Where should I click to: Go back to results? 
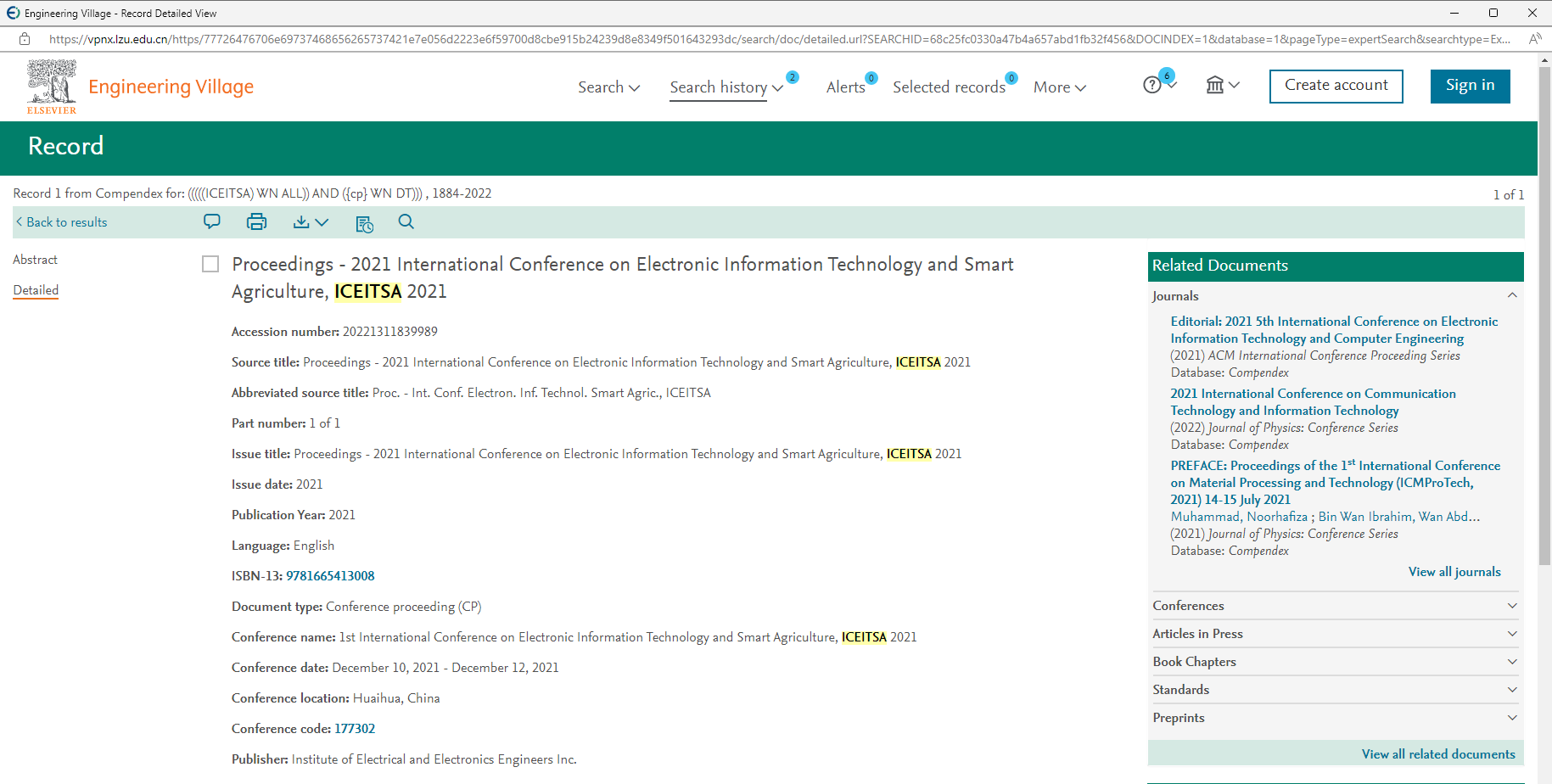pyautogui.click(x=61, y=222)
